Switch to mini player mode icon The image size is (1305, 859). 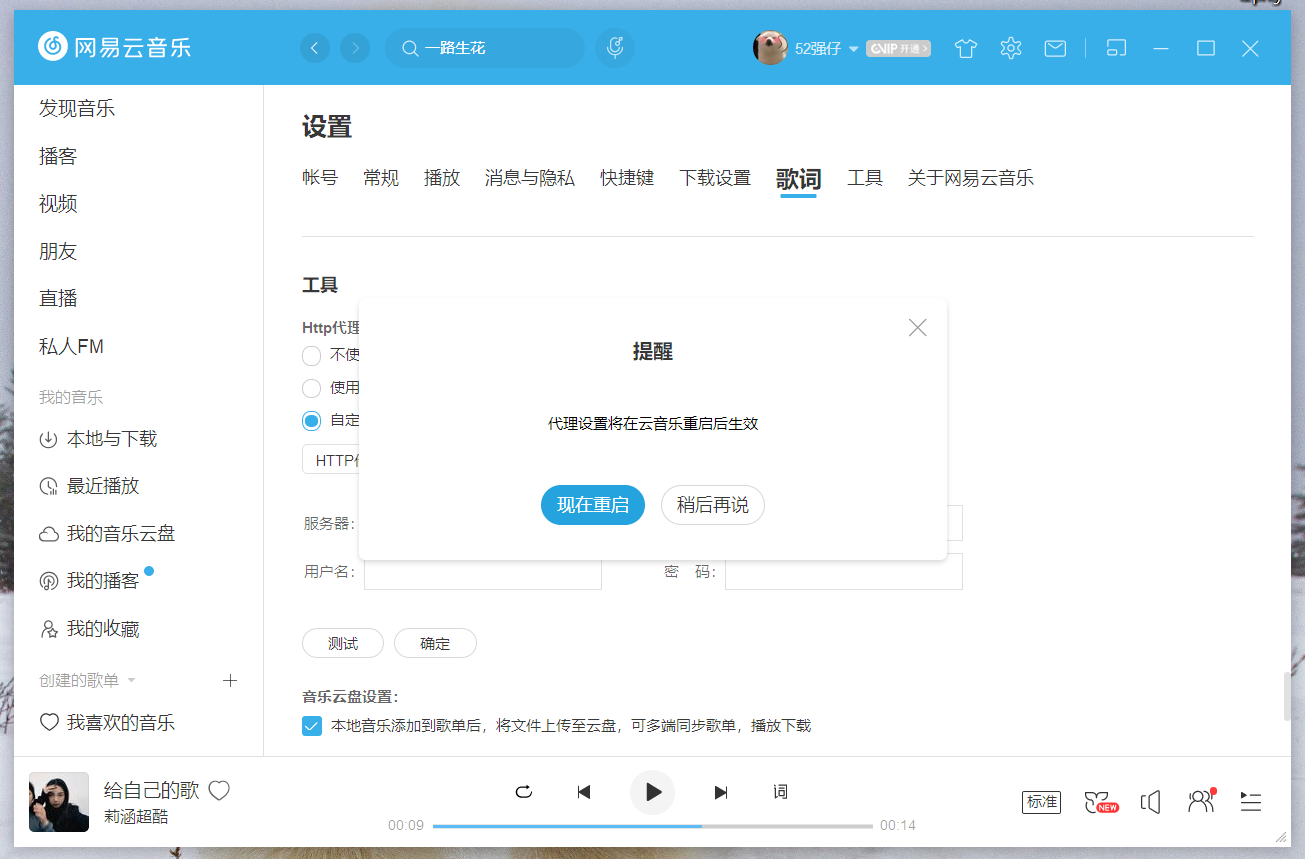tap(1116, 48)
